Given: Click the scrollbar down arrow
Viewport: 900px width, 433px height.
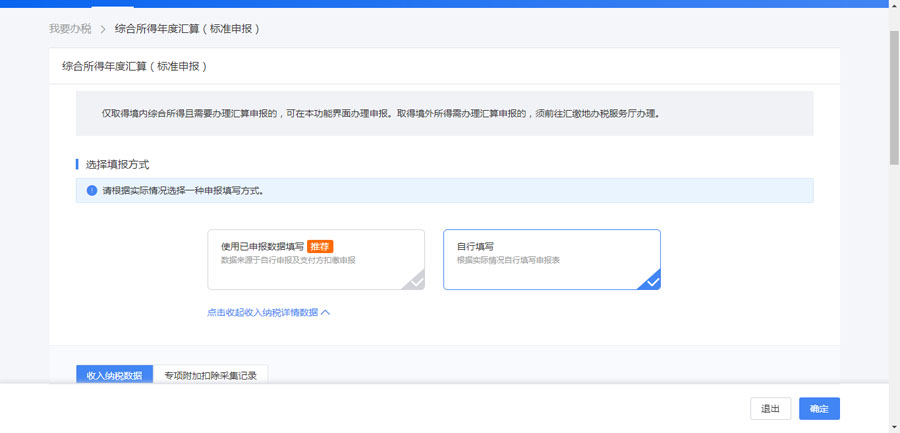Looking at the screenshot, I should tap(894, 426).
